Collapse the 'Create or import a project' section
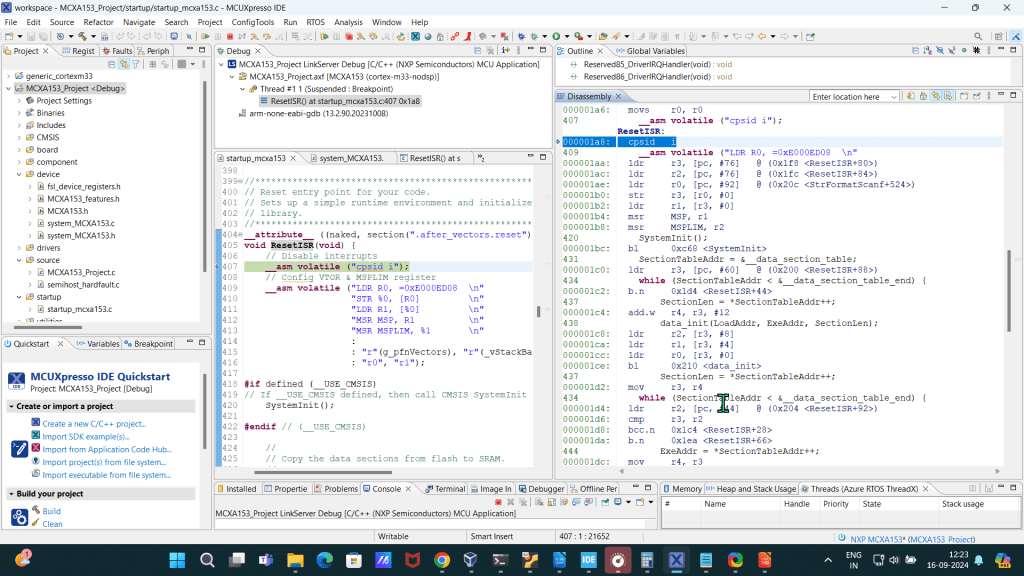Image resolution: width=1024 pixels, height=576 pixels. [x=10, y=406]
